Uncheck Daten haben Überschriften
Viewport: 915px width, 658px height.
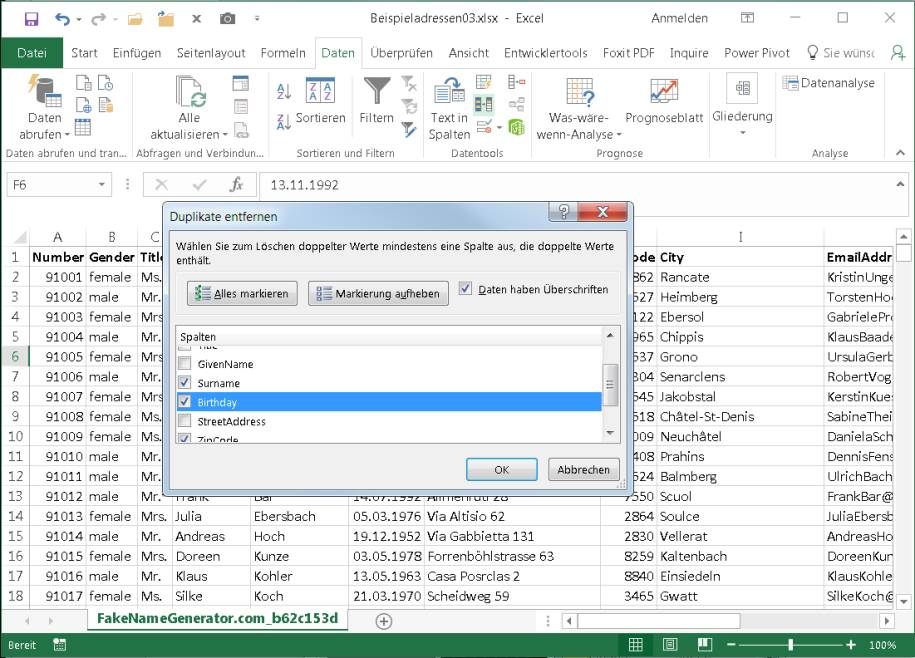pyautogui.click(x=466, y=289)
